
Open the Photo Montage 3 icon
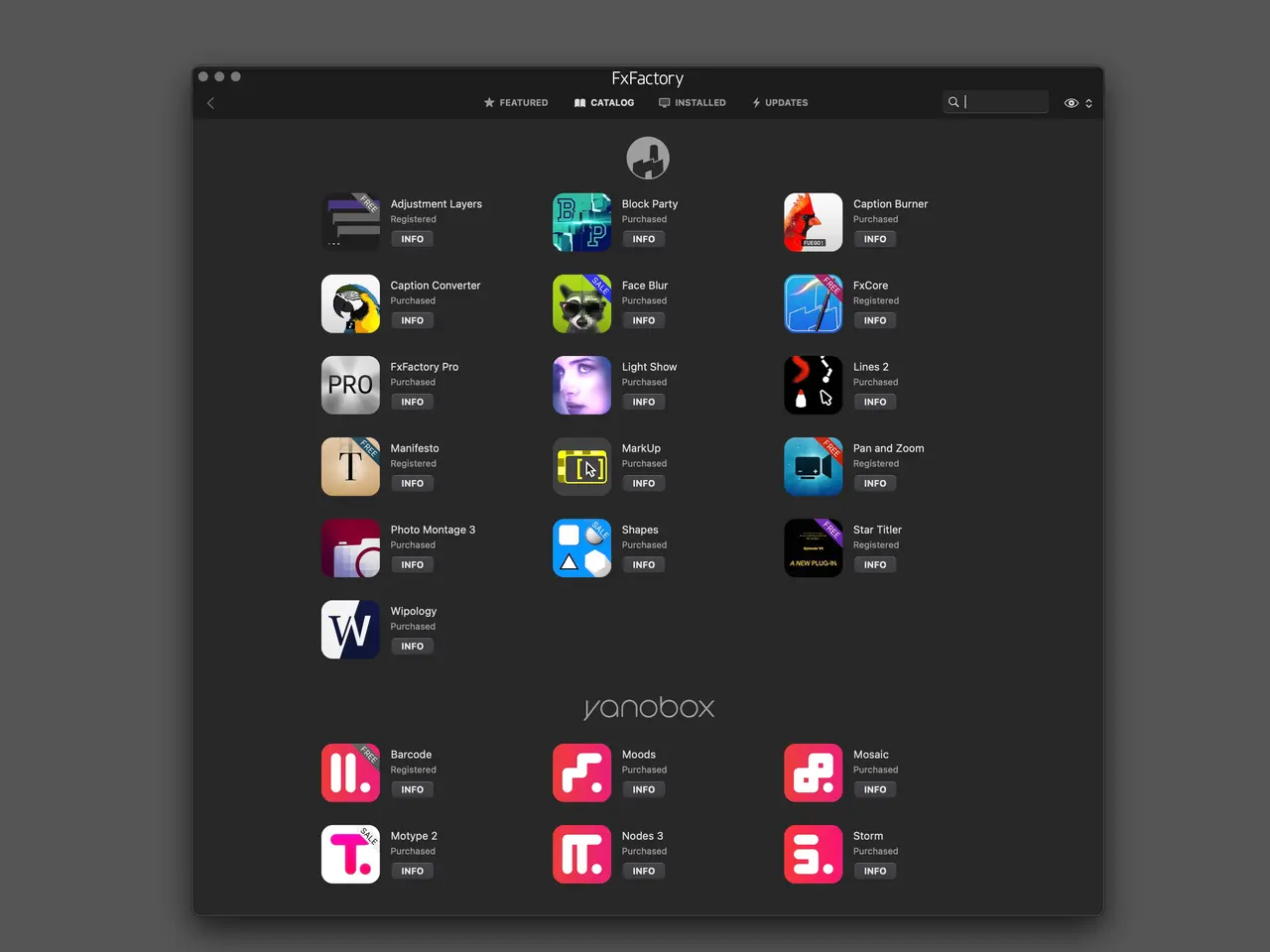coord(350,547)
